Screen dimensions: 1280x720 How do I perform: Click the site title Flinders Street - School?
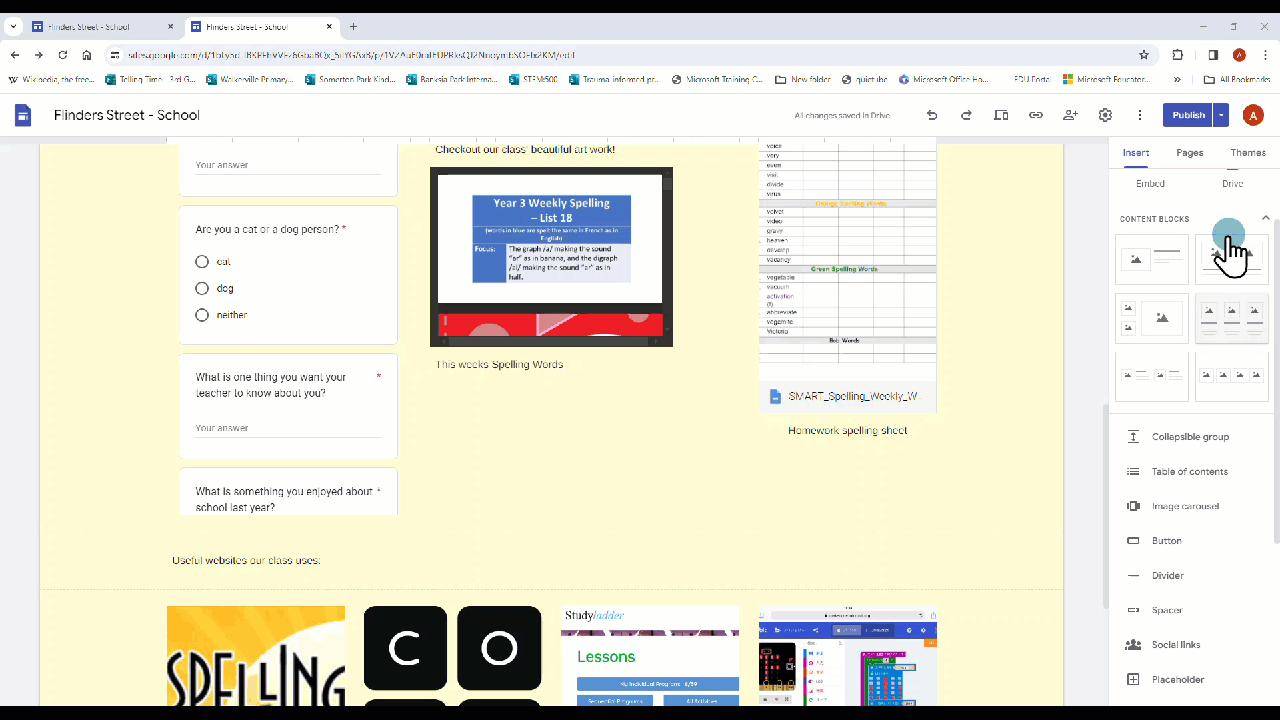[x=127, y=115]
